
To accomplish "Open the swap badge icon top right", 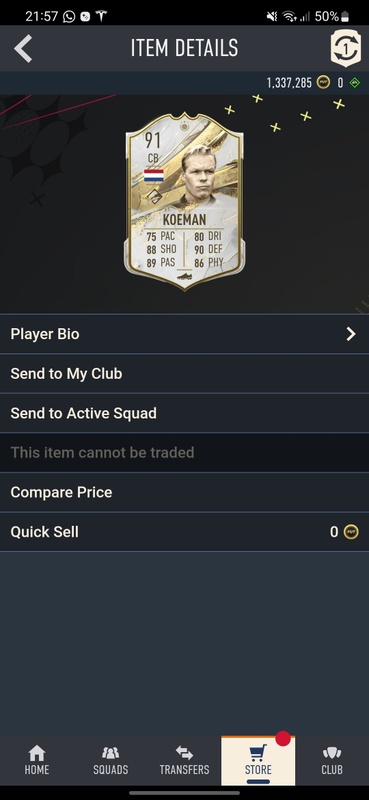I will 346,48.
